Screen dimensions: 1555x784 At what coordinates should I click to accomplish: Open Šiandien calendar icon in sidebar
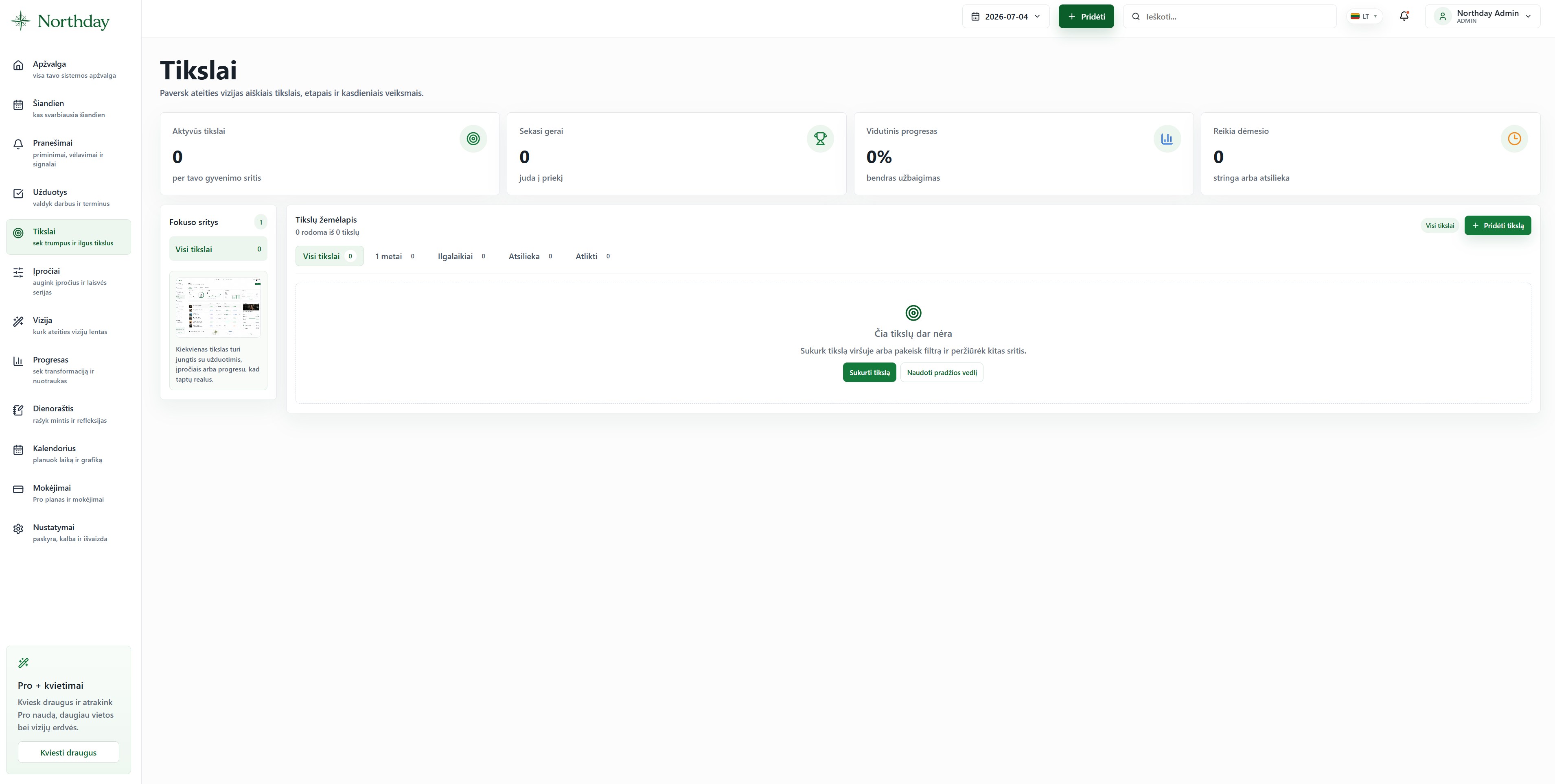point(18,105)
